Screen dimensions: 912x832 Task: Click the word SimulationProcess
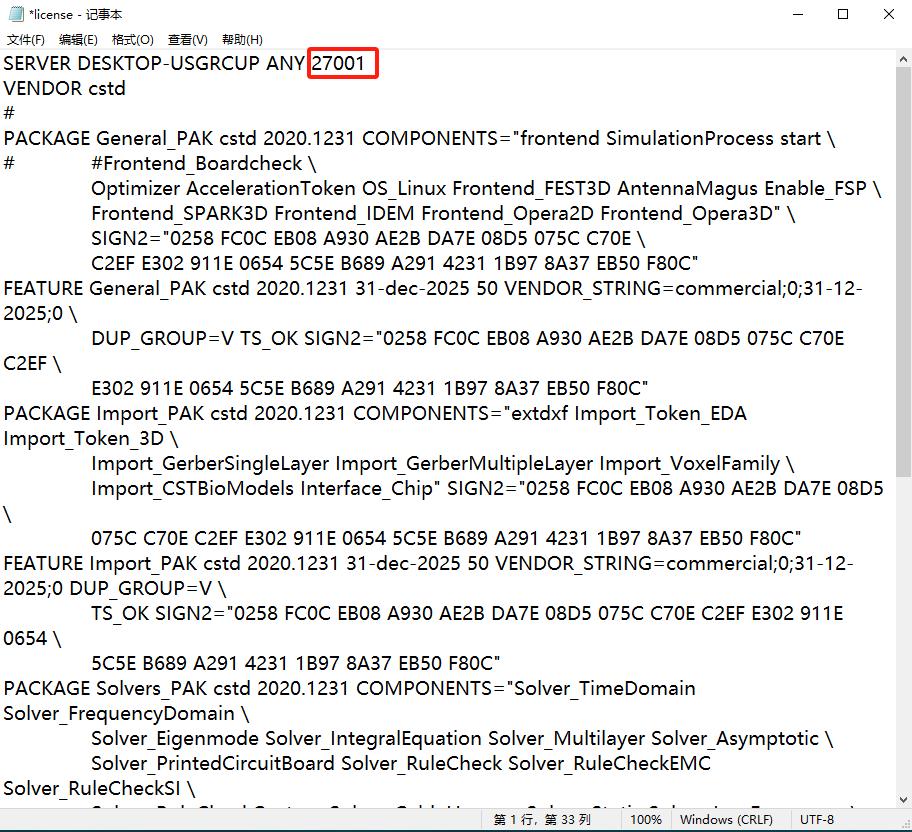[690, 138]
